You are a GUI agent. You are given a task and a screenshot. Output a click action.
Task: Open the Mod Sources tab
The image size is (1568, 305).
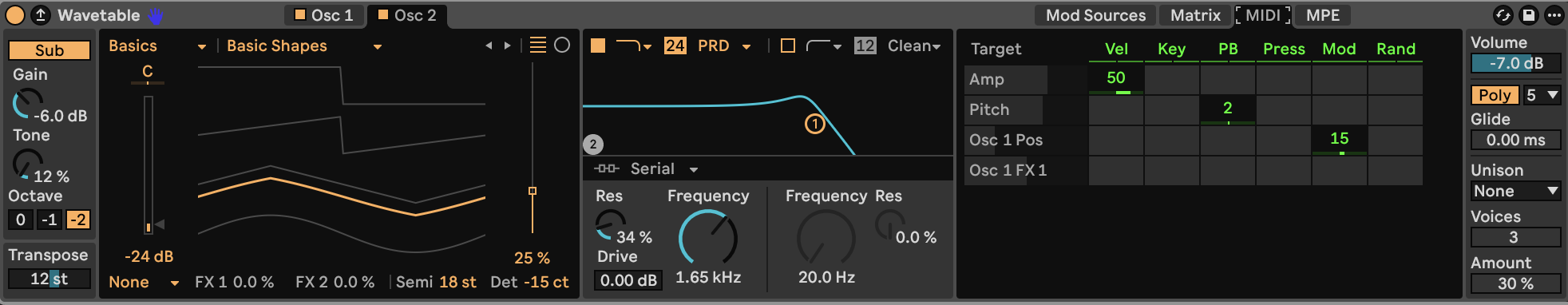click(x=1095, y=15)
